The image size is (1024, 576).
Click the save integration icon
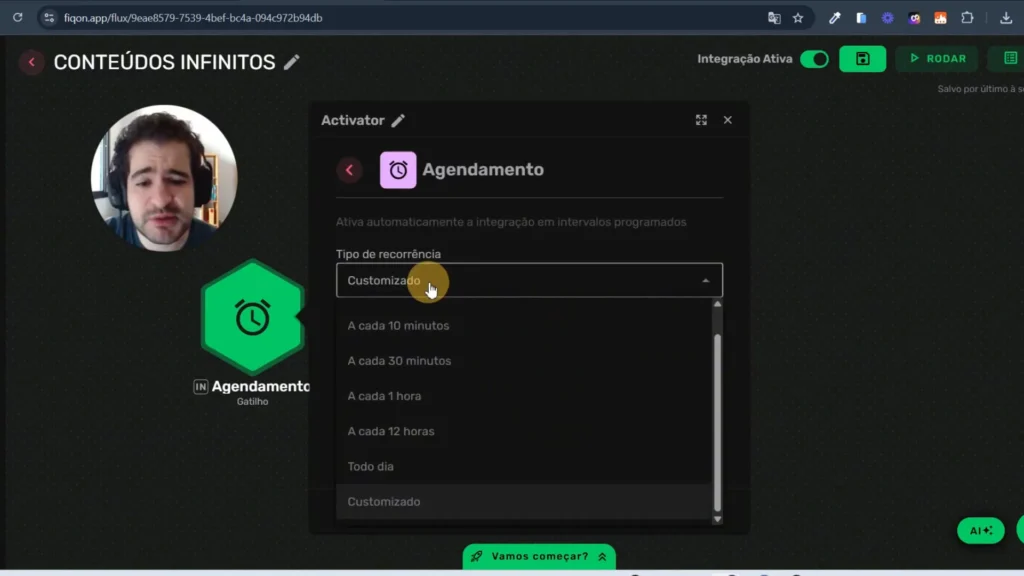tap(862, 59)
